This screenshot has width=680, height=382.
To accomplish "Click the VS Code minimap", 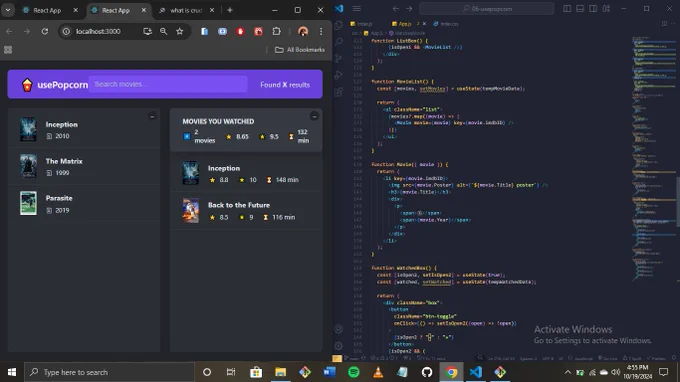I will pos(654,158).
